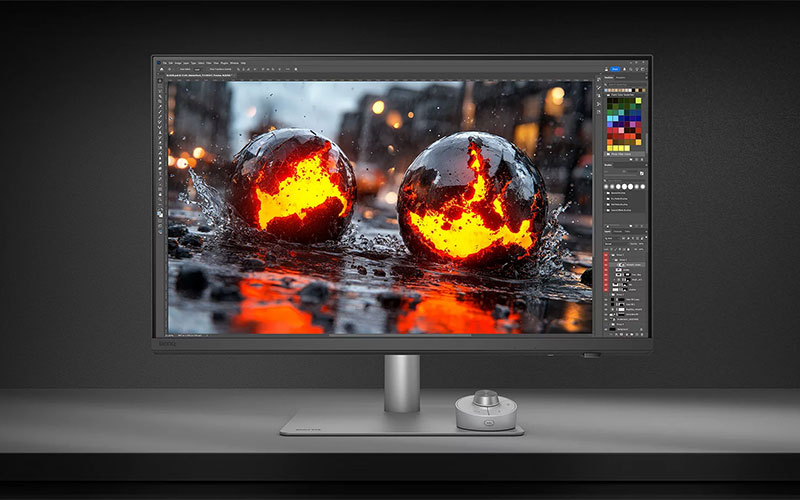Toggle the pixel layer filter icon
Image resolution: width=800 pixels, height=500 pixels.
click(623, 238)
